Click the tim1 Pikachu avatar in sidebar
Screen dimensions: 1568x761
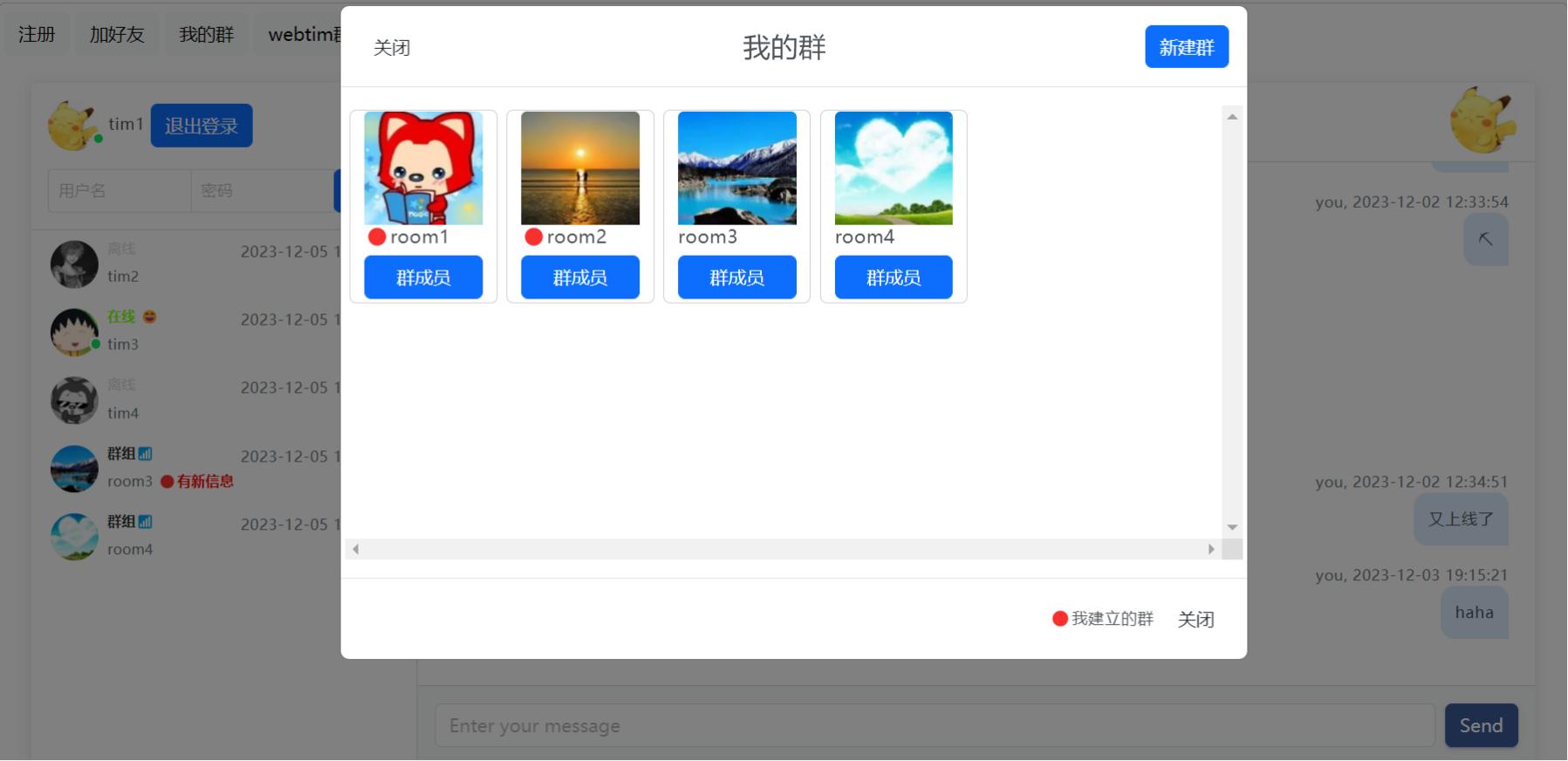73,126
